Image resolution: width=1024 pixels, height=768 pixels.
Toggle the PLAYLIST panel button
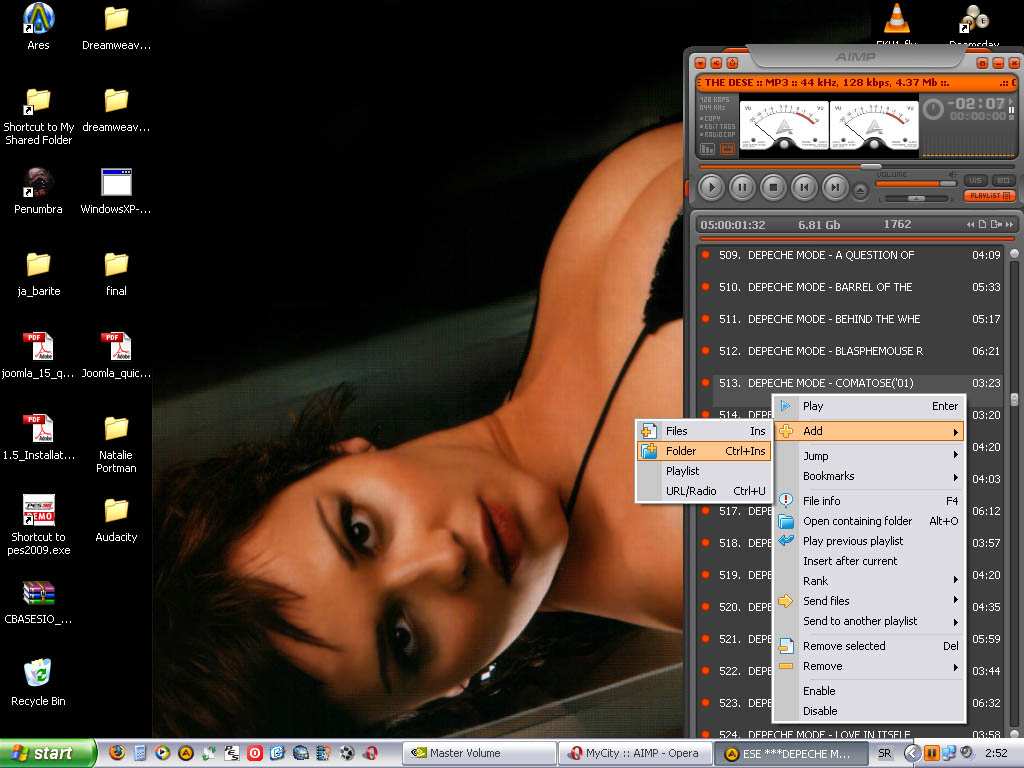[x=990, y=196]
